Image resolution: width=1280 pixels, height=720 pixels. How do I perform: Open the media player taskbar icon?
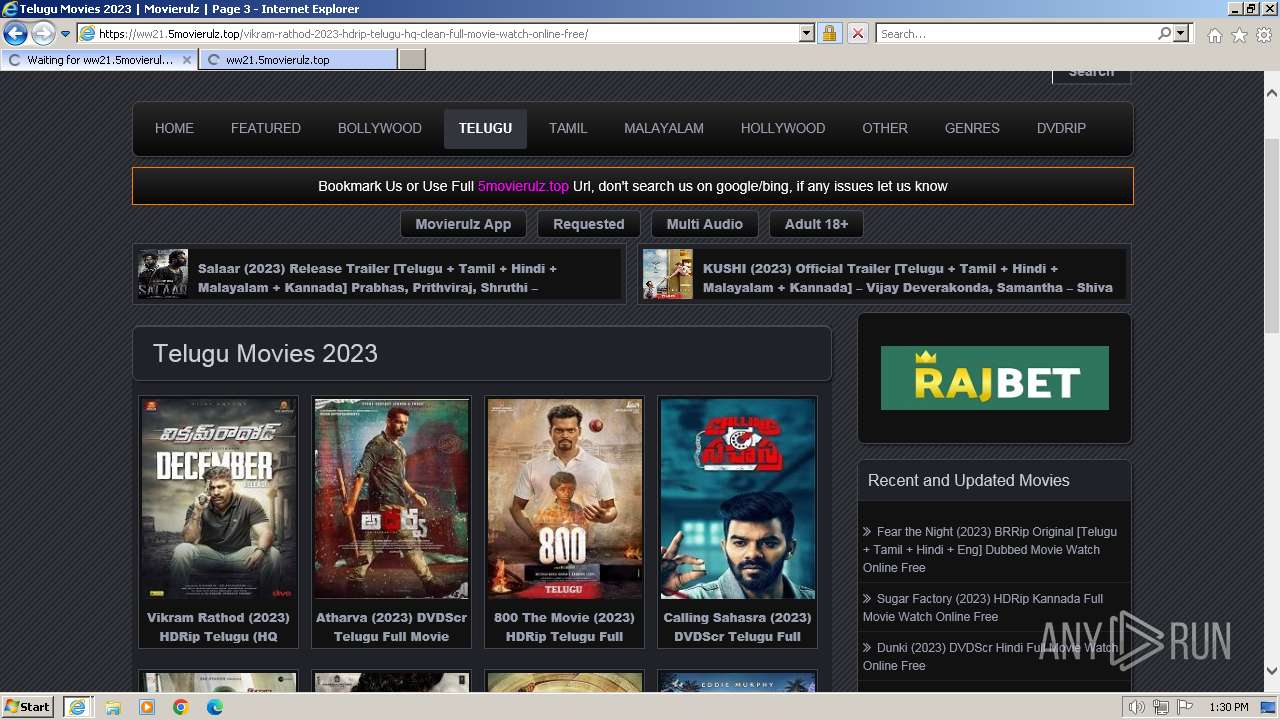point(147,707)
